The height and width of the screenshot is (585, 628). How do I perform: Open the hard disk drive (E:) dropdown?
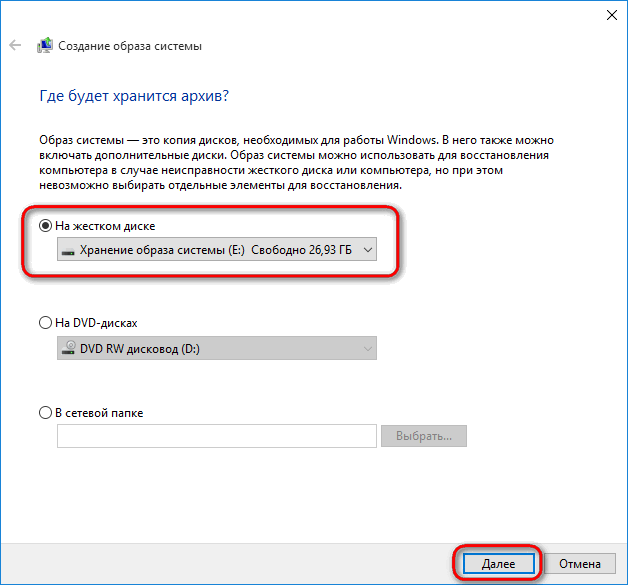(x=217, y=249)
